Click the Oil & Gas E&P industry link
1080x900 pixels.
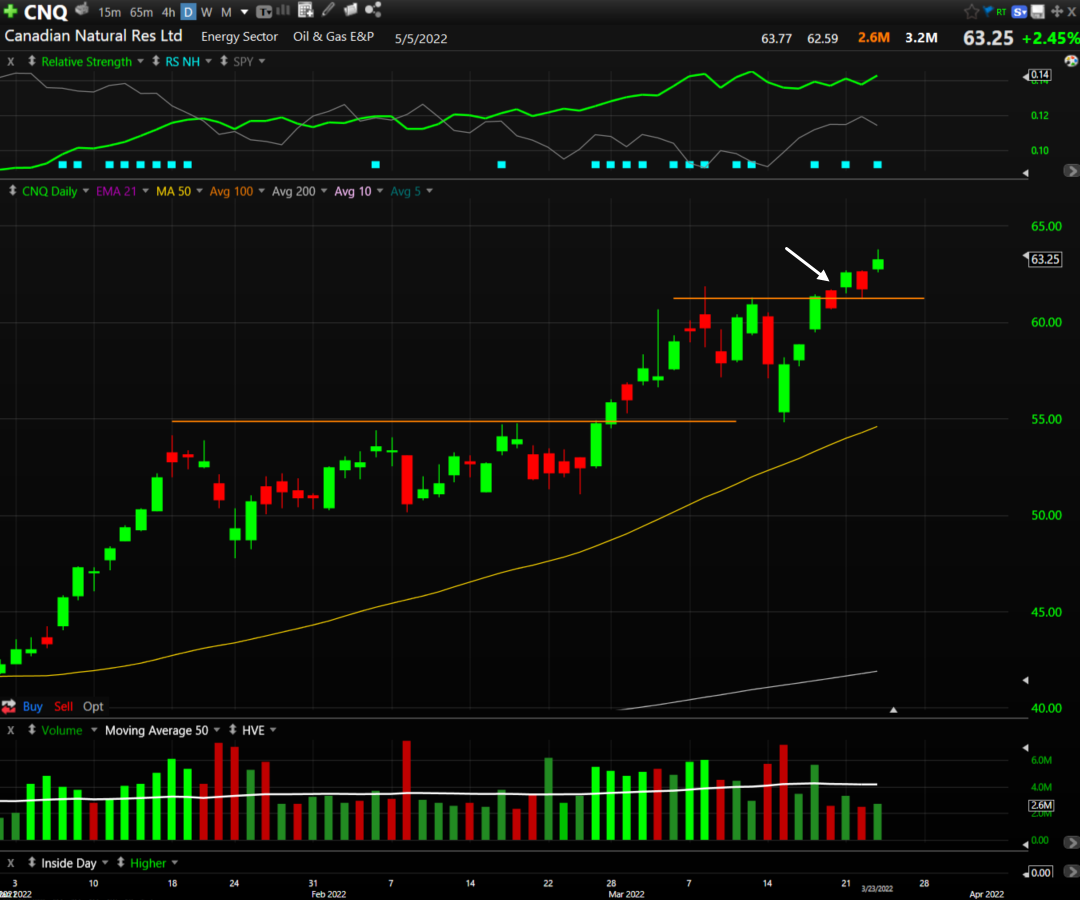[x=333, y=36]
